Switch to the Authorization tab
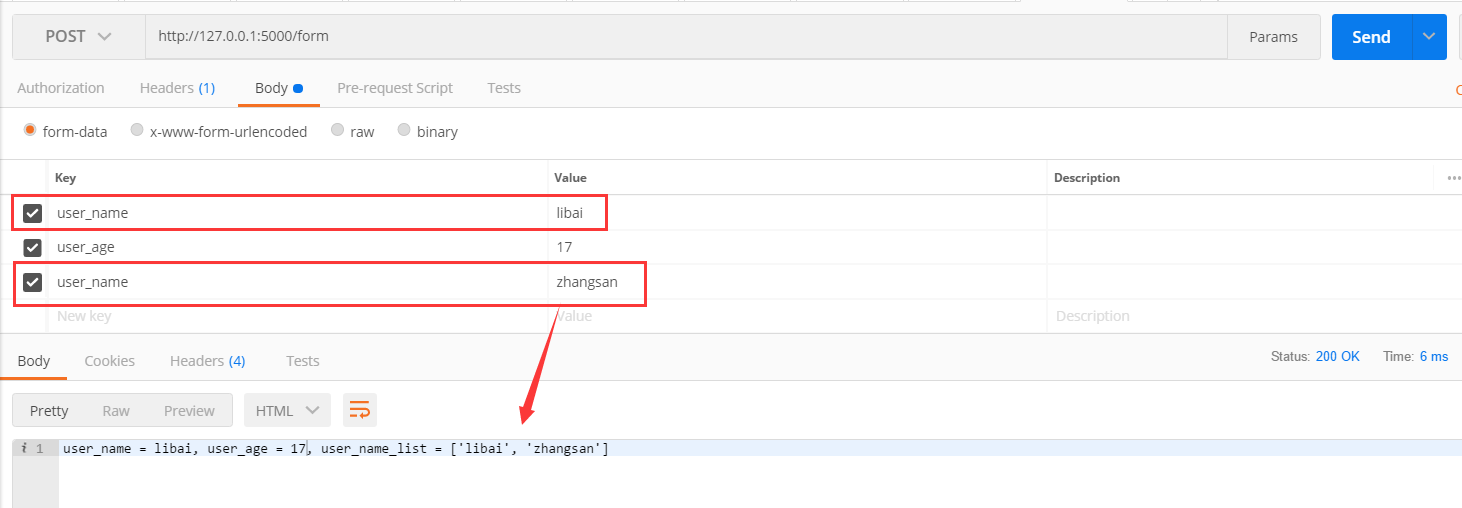The image size is (1462, 508). [61, 88]
